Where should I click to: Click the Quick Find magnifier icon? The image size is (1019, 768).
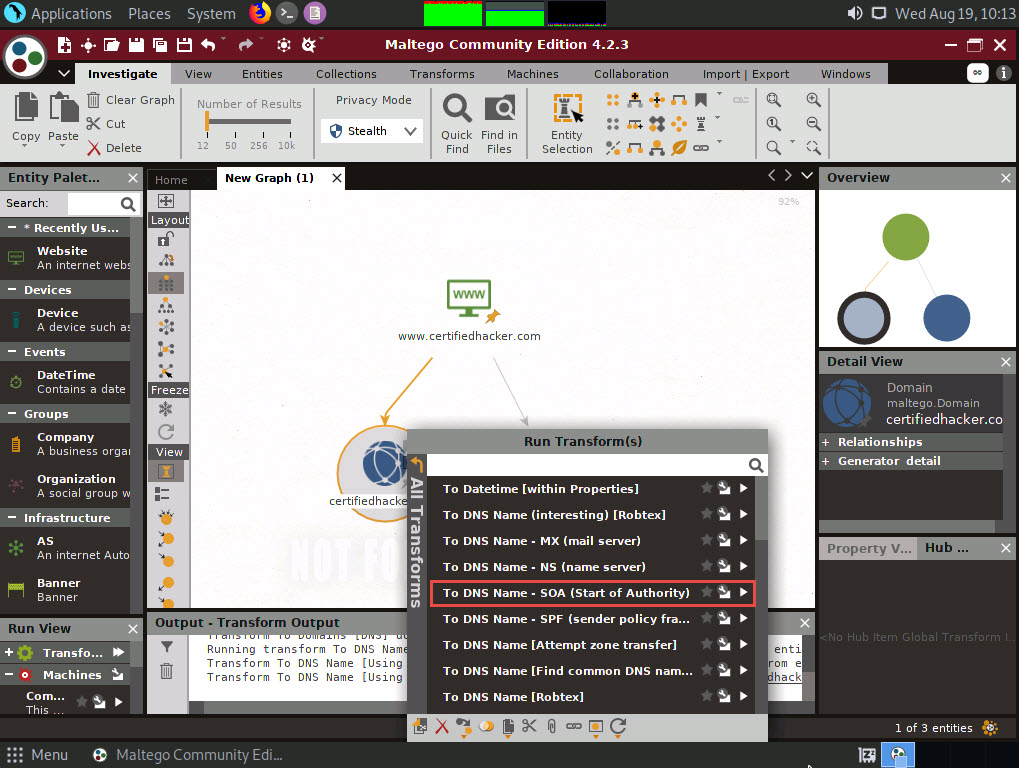click(x=457, y=109)
